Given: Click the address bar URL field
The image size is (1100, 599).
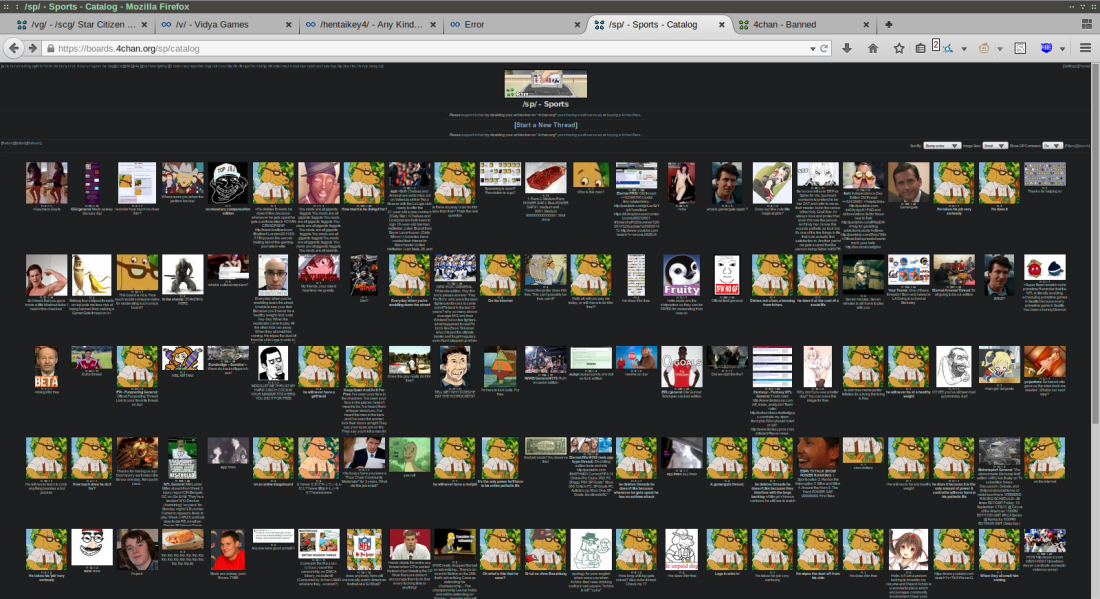Looking at the screenshot, I should [400, 47].
